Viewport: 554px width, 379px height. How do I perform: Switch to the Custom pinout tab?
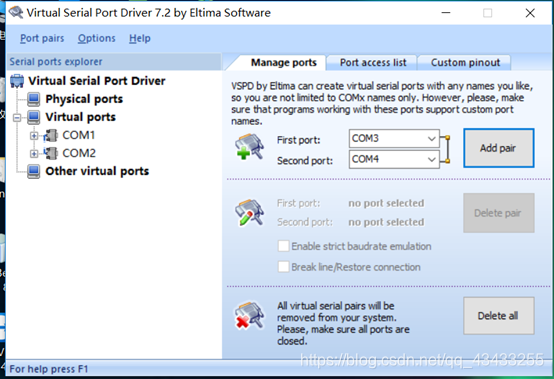[x=465, y=63]
